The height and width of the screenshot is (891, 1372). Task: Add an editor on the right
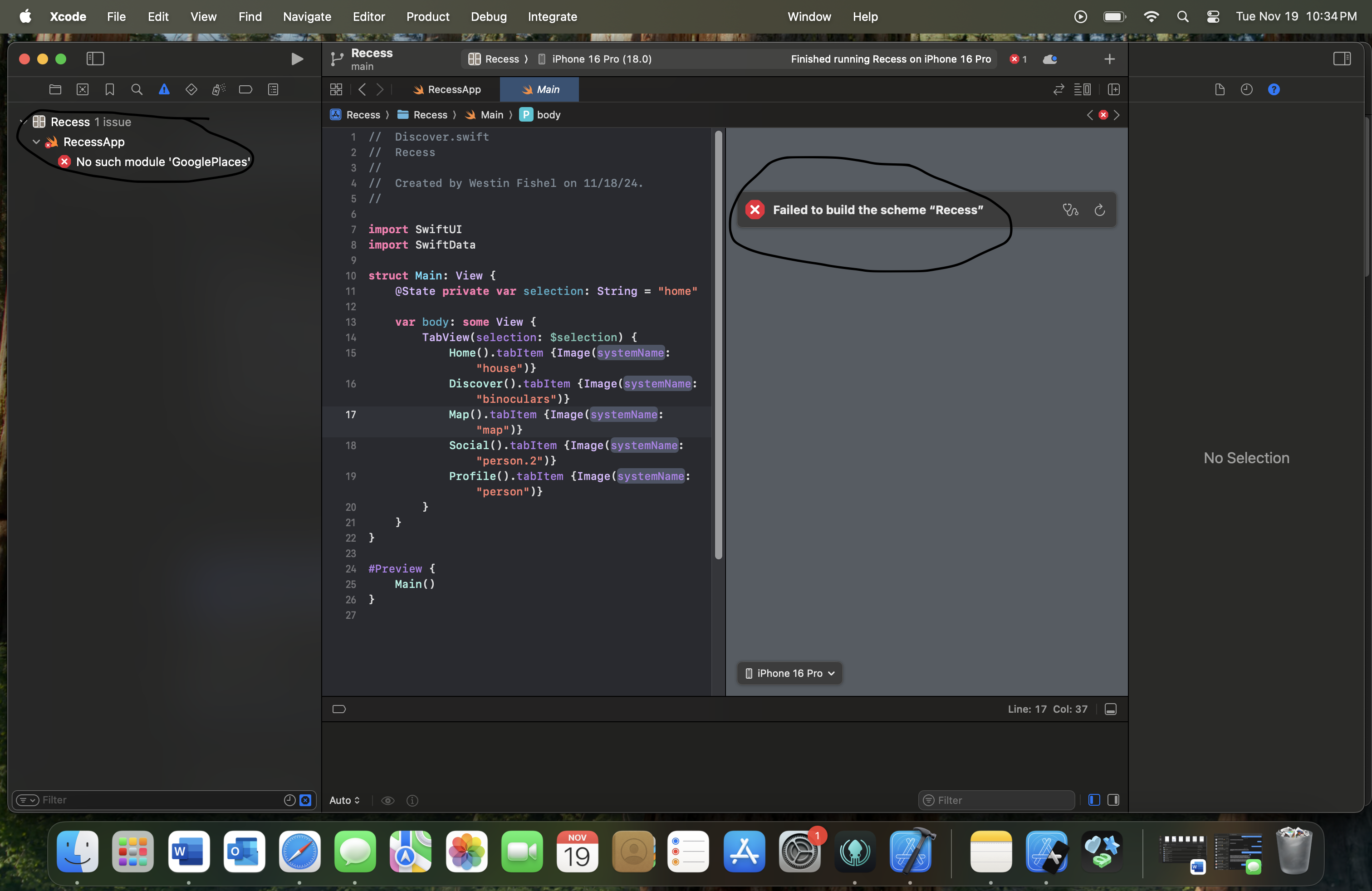tap(1114, 89)
